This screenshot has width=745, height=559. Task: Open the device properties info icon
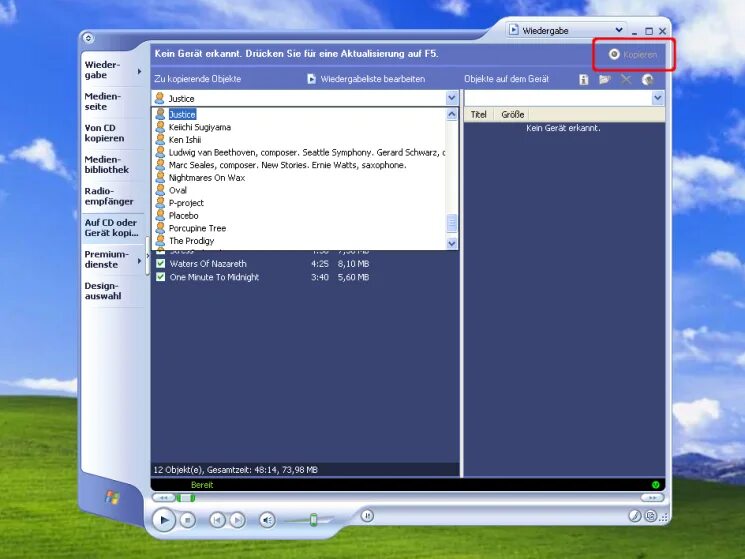583,80
